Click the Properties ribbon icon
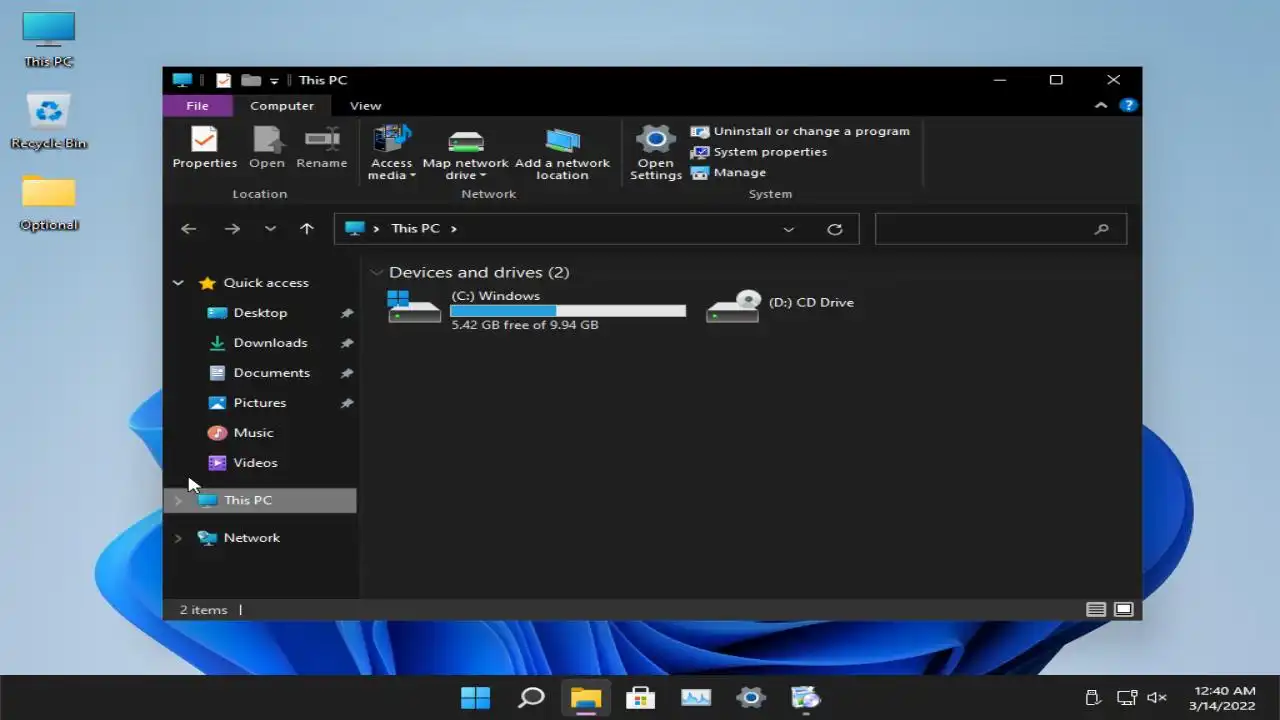The width and height of the screenshot is (1280, 720). pyautogui.click(x=204, y=138)
